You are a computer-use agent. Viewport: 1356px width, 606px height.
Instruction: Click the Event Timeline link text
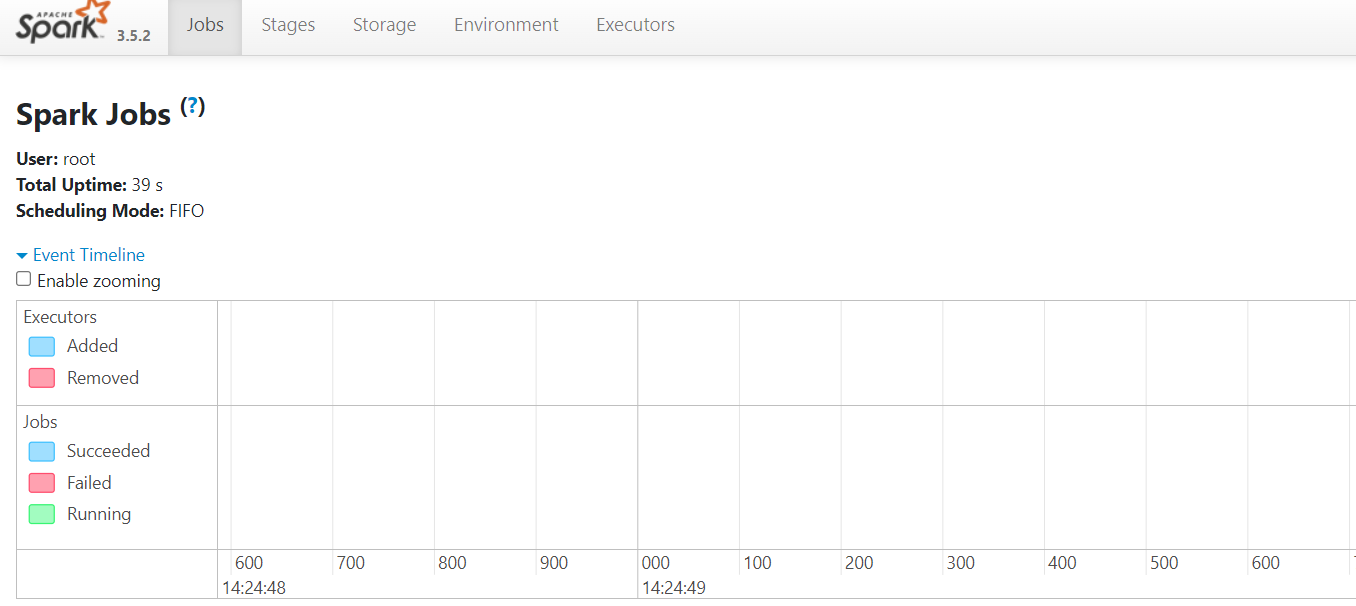(x=89, y=255)
